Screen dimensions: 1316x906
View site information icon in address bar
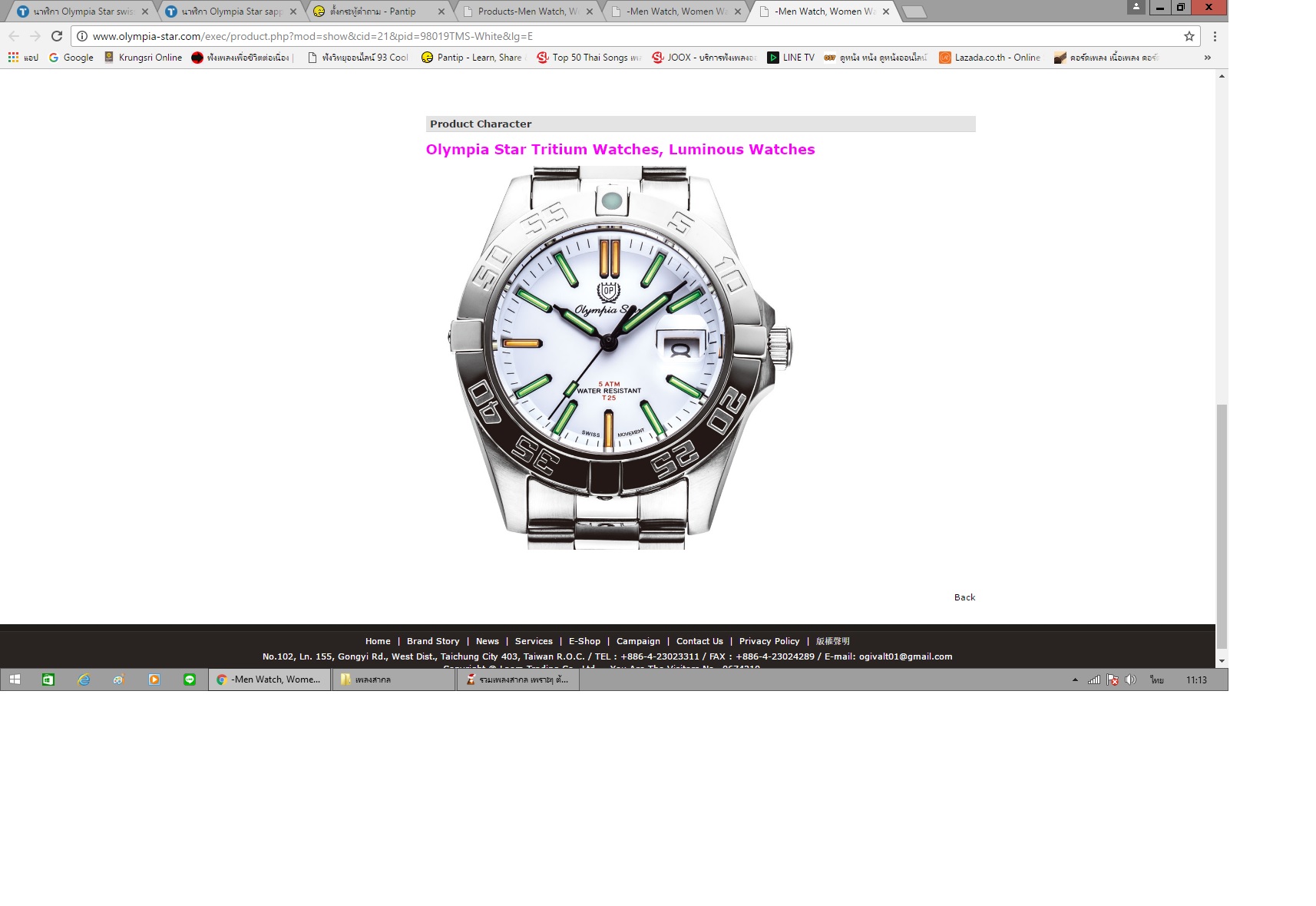point(82,36)
